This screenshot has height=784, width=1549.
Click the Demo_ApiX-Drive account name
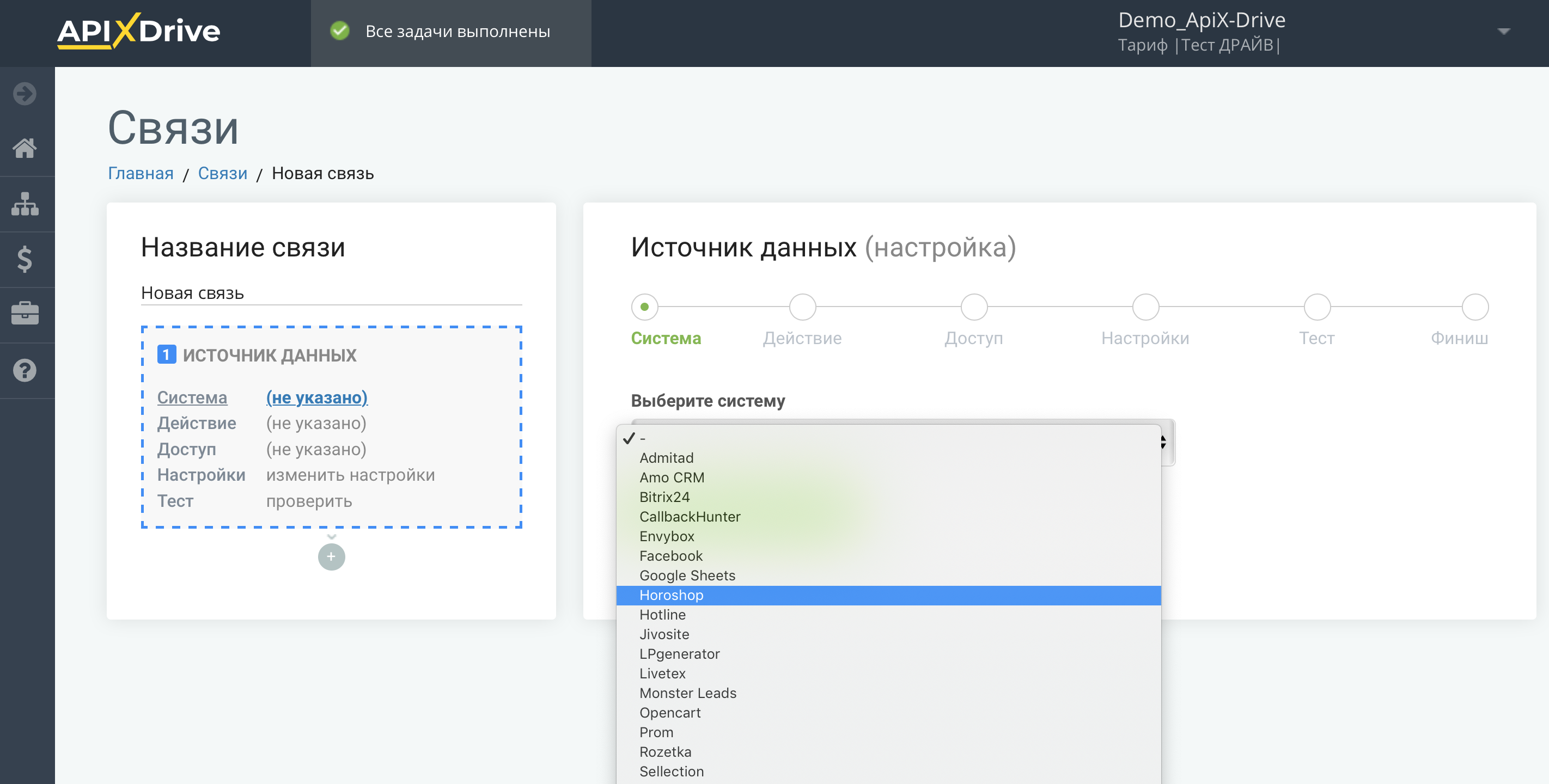1202,20
